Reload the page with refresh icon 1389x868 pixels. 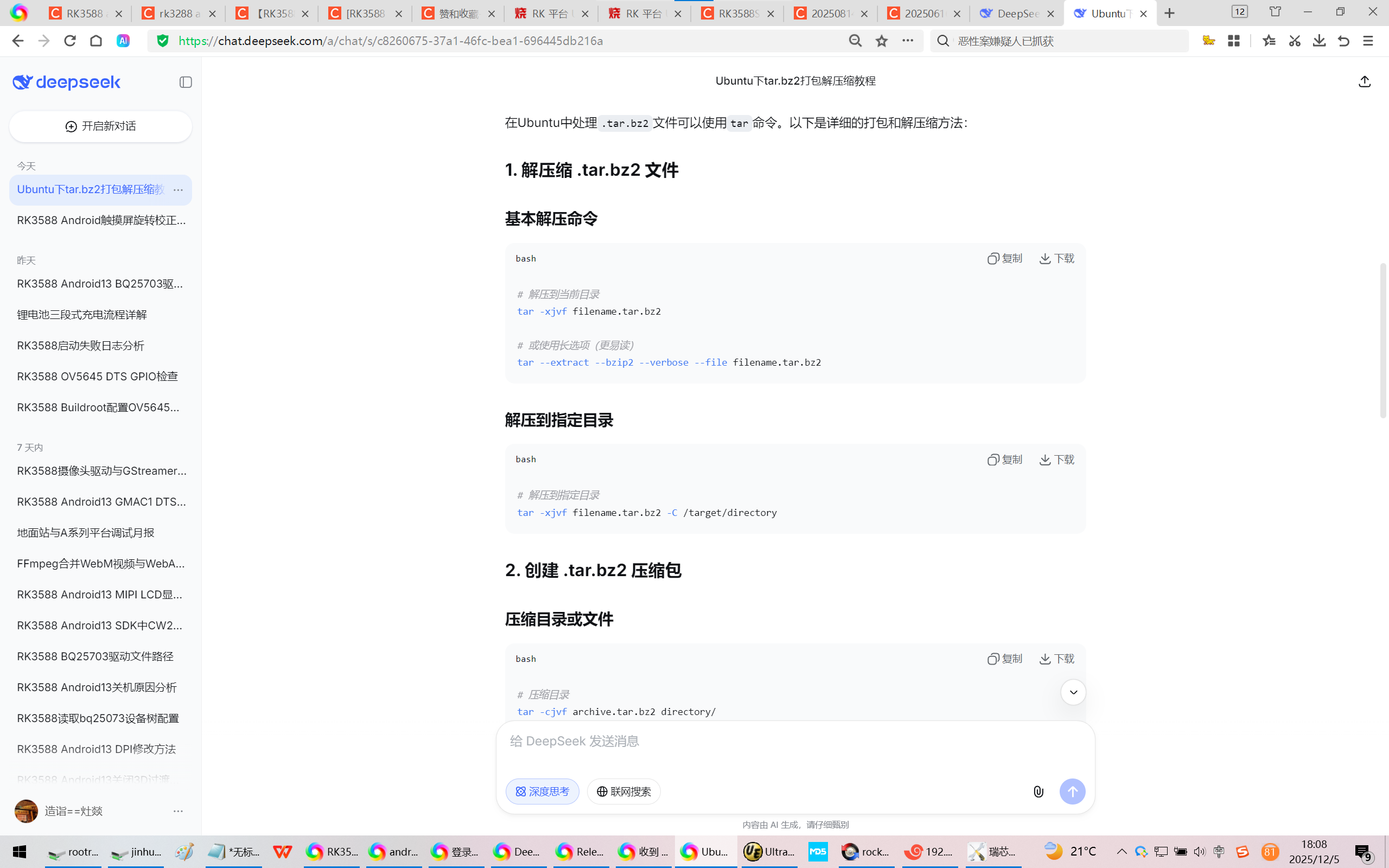click(70, 41)
